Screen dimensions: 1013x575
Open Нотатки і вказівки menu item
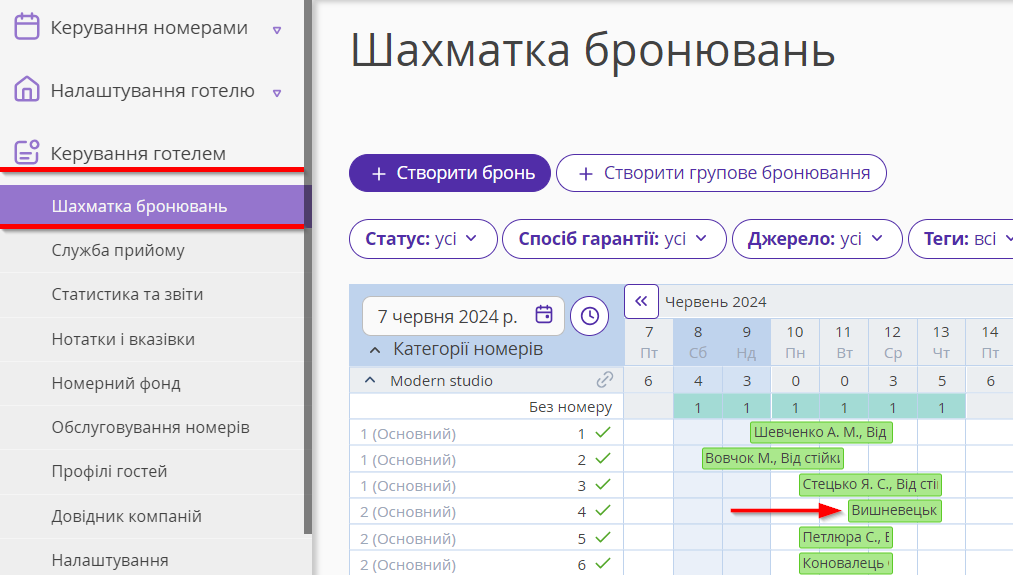pyautogui.click(x=152, y=339)
